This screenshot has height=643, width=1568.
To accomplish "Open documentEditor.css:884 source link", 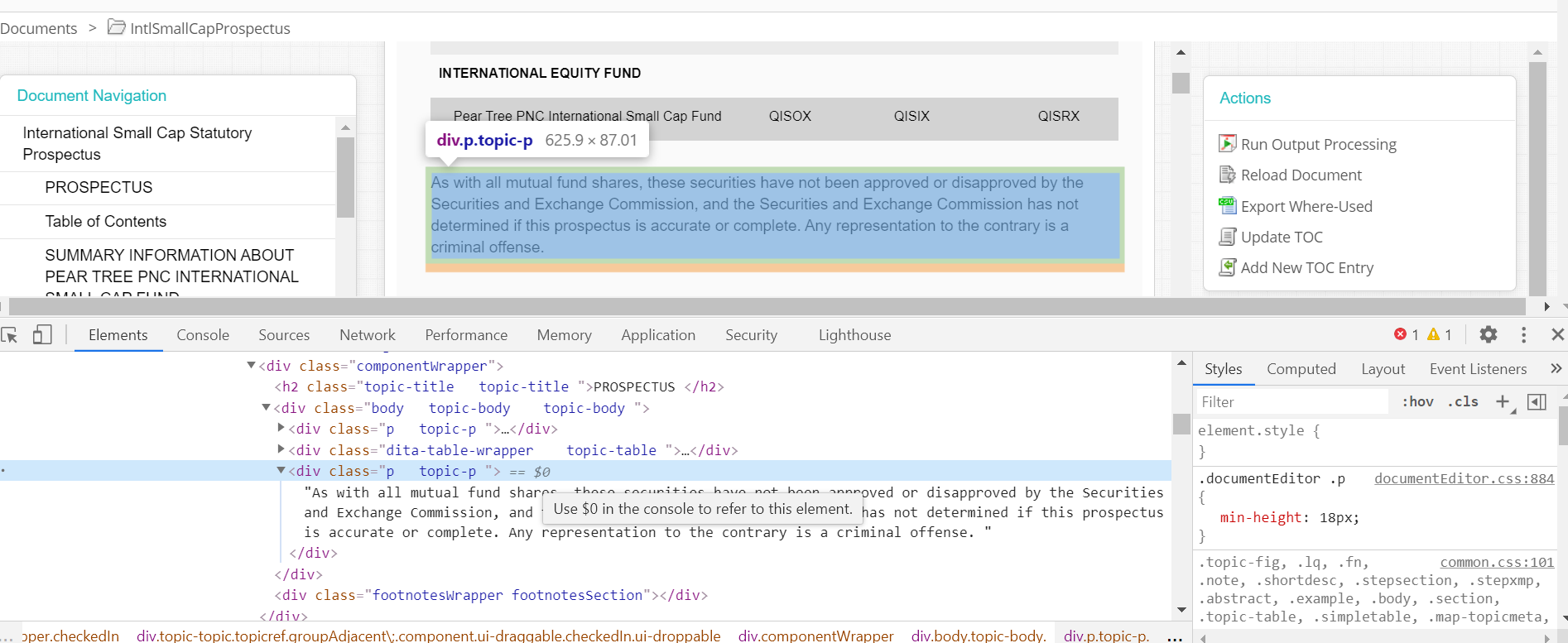I will click(x=1465, y=478).
